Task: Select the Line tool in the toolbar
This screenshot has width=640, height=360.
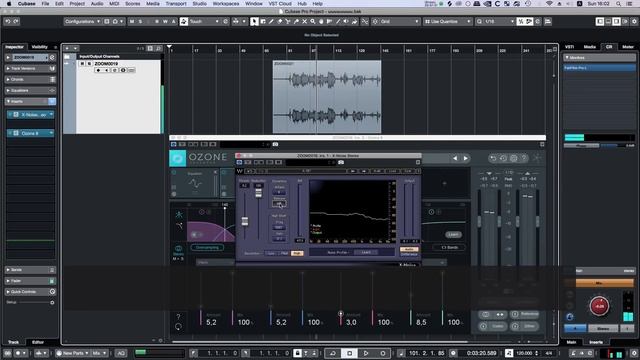Action: (x=338, y=21)
